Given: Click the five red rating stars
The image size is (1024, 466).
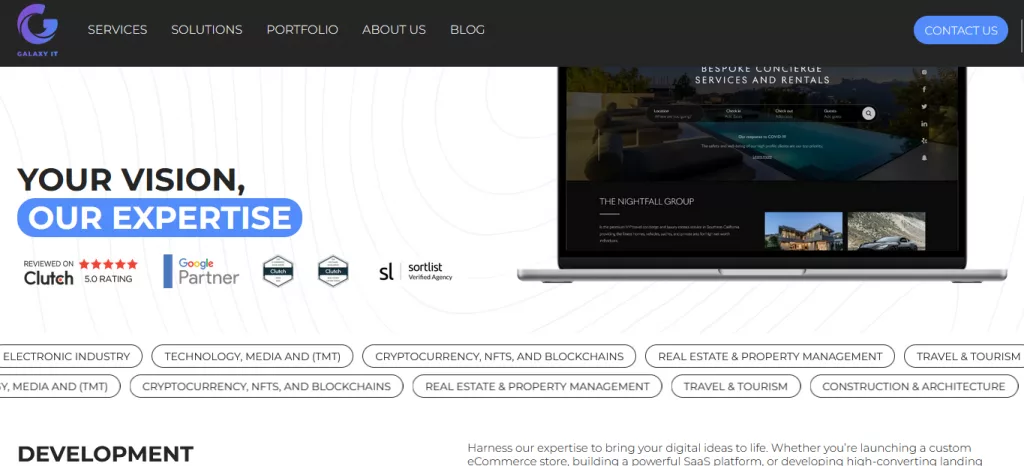Looking at the screenshot, I should click(108, 264).
